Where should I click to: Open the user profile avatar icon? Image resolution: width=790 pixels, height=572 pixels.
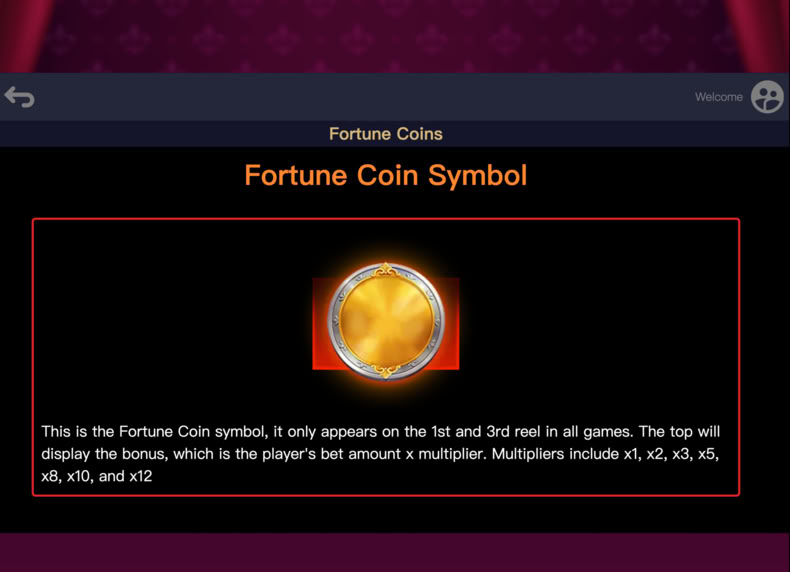pyautogui.click(x=767, y=97)
